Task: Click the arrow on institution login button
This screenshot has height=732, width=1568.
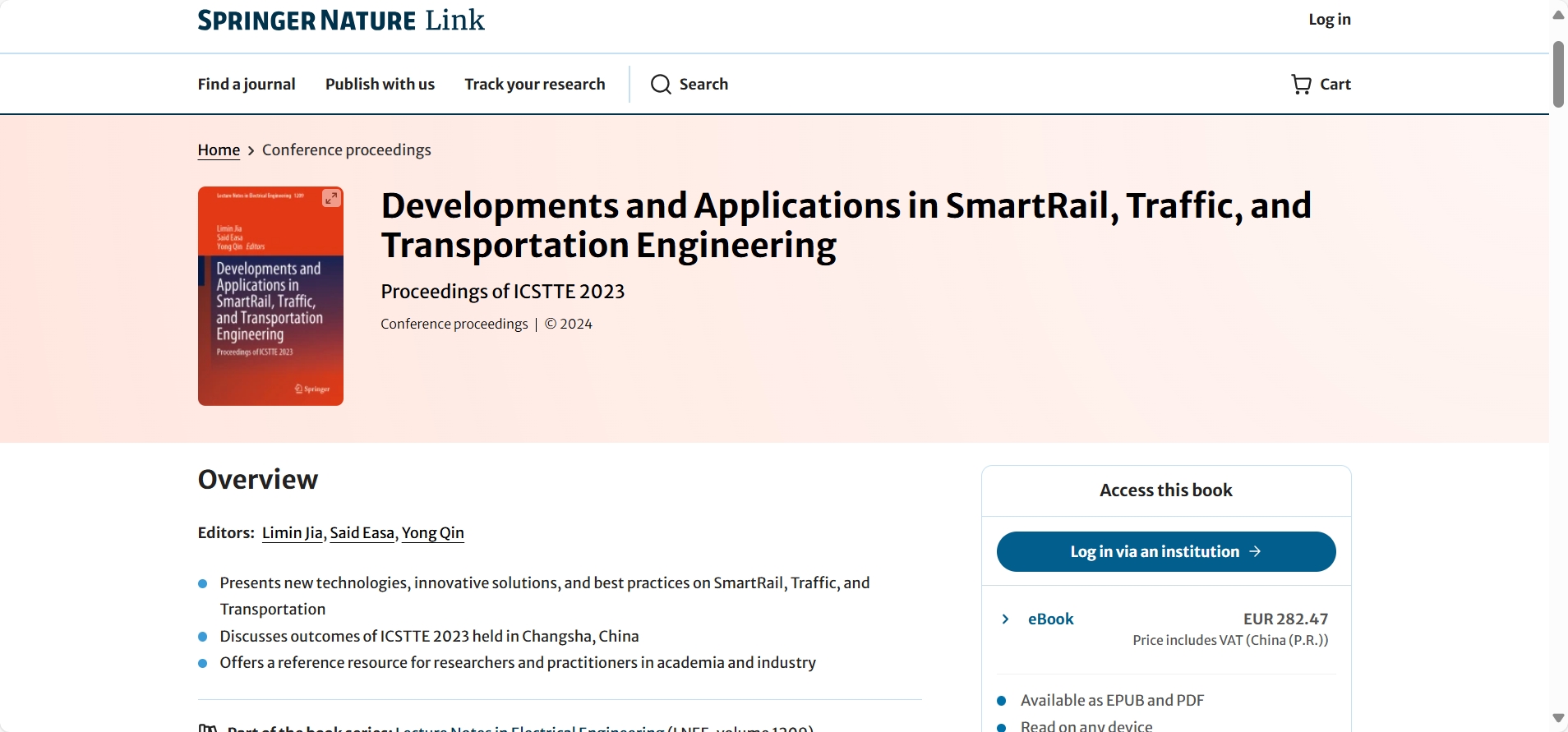Action: click(x=1255, y=551)
